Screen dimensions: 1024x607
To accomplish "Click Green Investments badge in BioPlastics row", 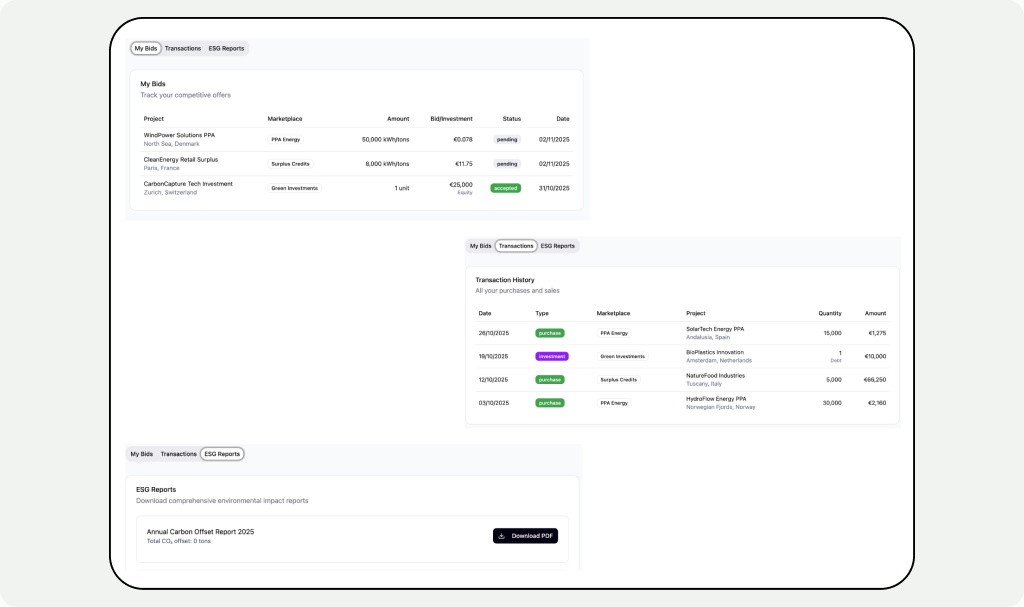I will pyautogui.click(x=622, y=357).
